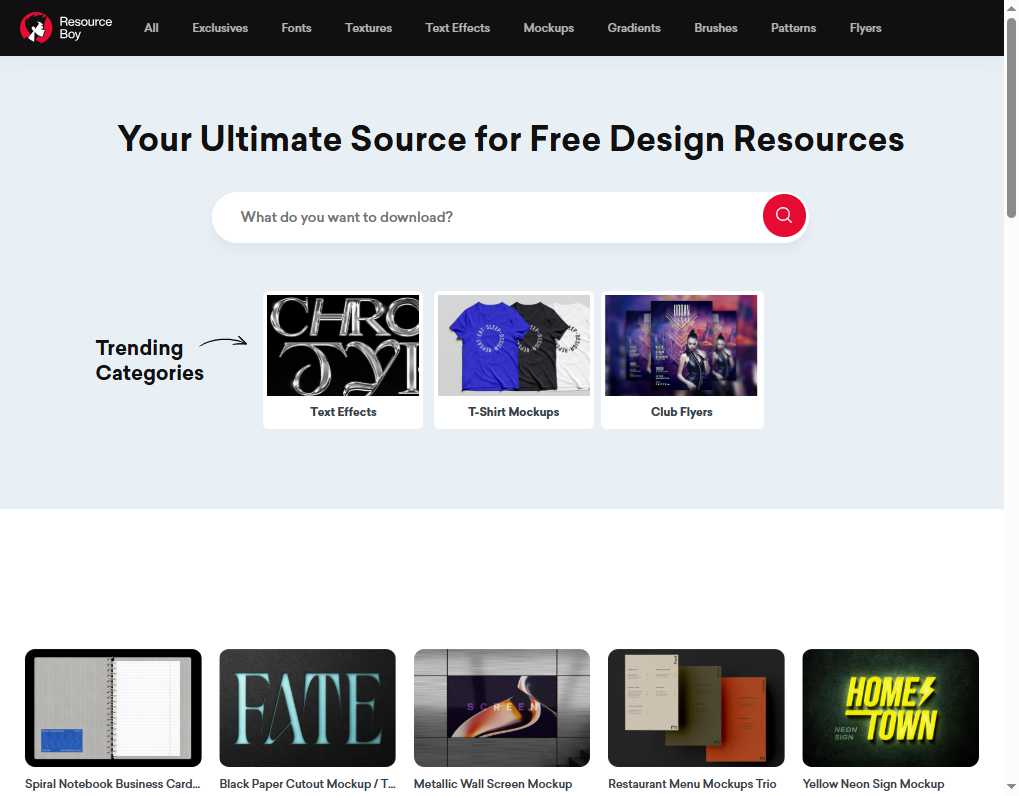The height and width of the screenshot is (796, 1019).
Task: Click the red search magnifier icon
Action: point(783,215)
